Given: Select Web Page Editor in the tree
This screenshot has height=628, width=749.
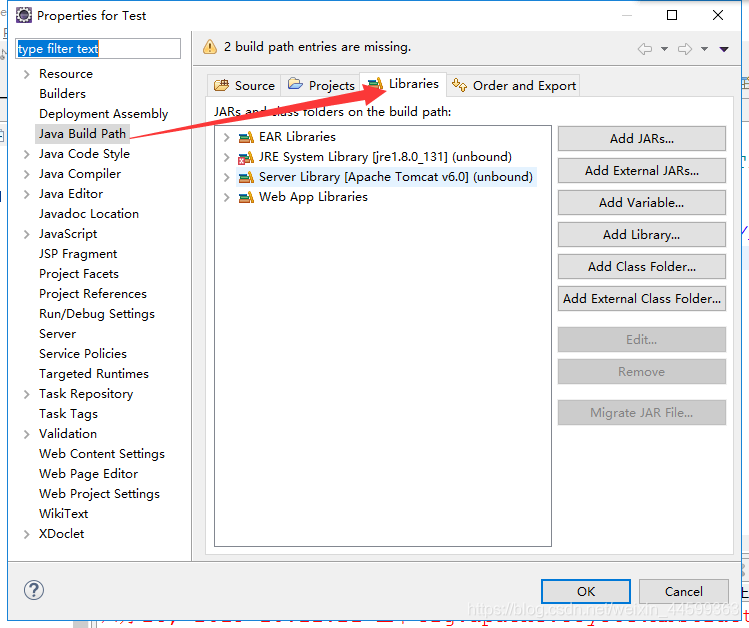Looking at the screenshot, I should (x=88, y=474).
